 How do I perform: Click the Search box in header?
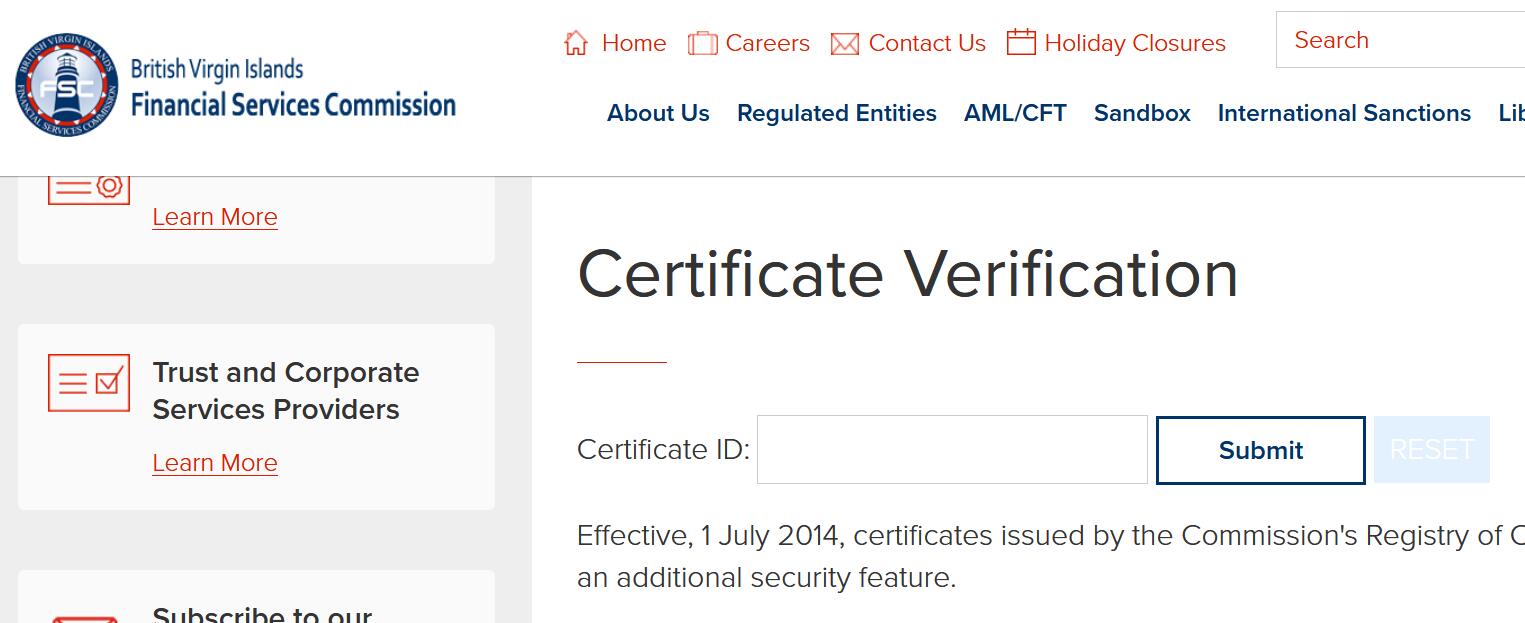click(x=1400, y=40)
